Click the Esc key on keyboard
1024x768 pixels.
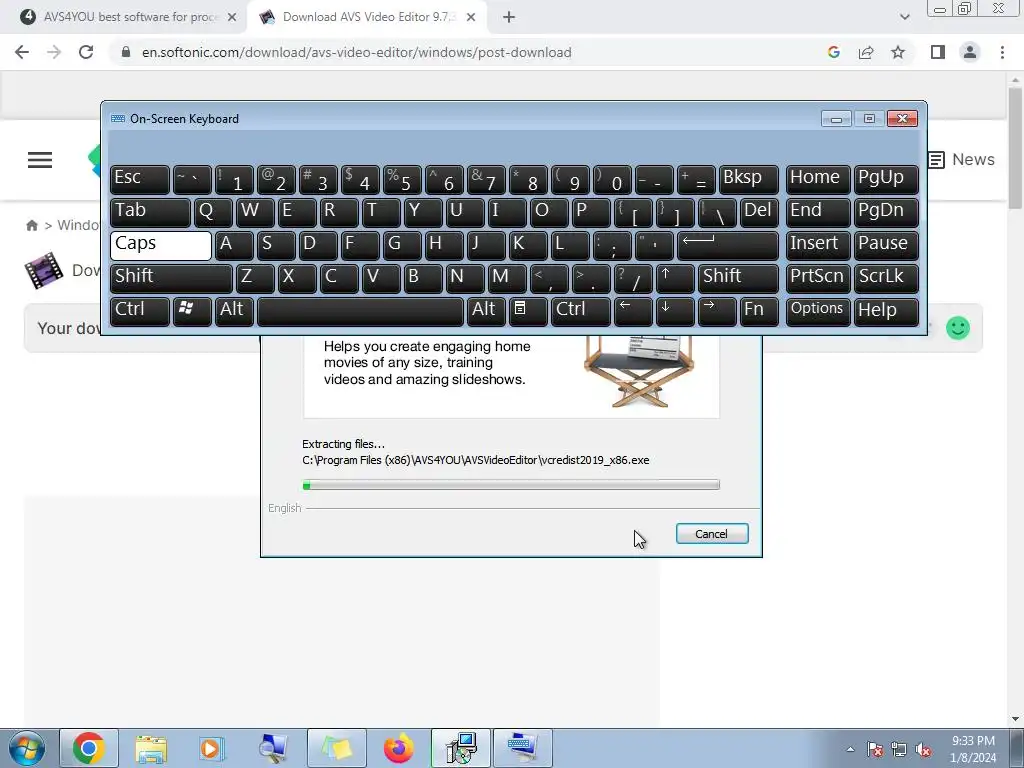pyautogui.click(x=140, y=180)
